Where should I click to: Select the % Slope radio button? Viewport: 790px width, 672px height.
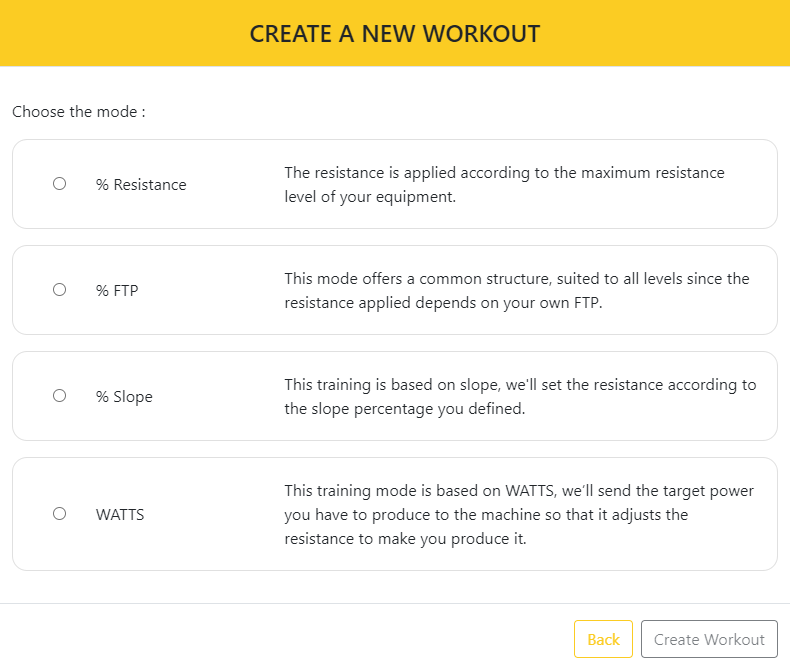point(59,395)
